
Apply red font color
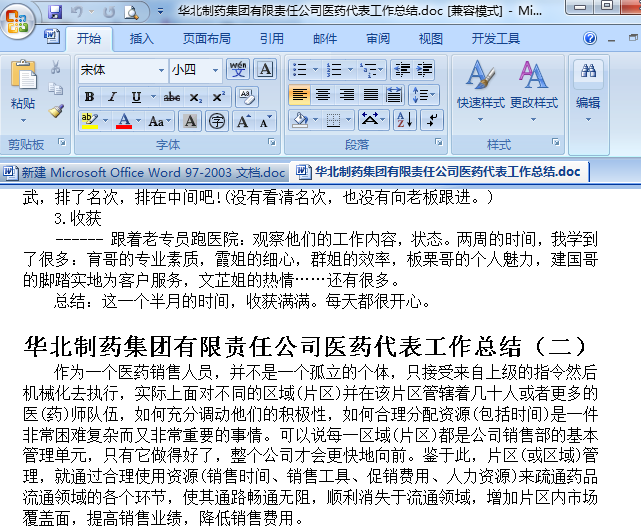point(124,121)
